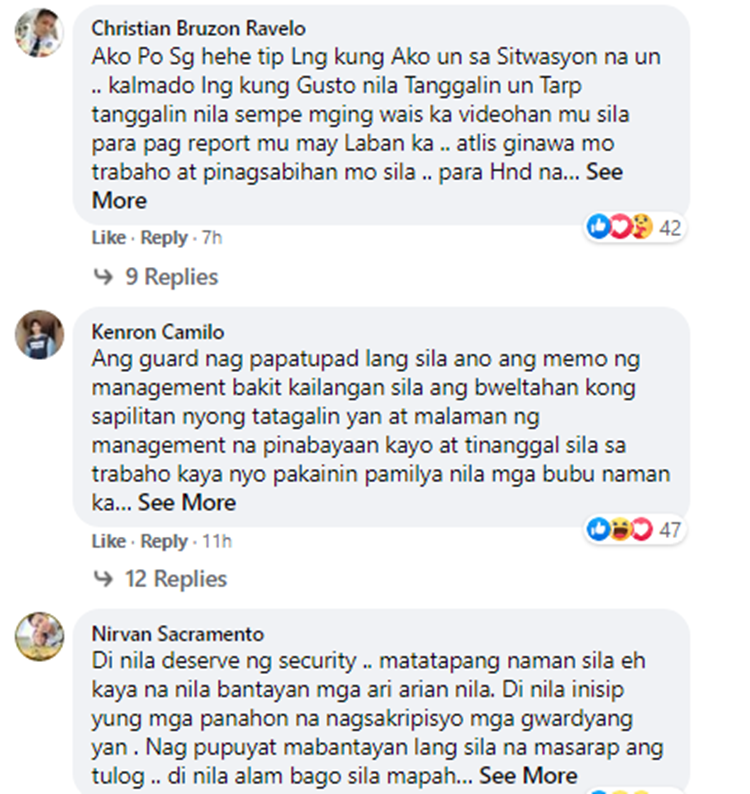Click the Christian Bruzon Ravelo name link
The height and width of the screenshot is (794, 750).
[x=199, y=28]
